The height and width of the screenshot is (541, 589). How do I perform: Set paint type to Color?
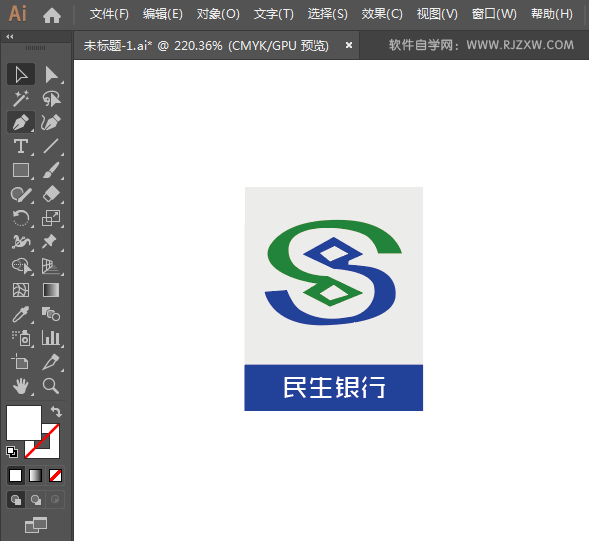pos(15,476)
